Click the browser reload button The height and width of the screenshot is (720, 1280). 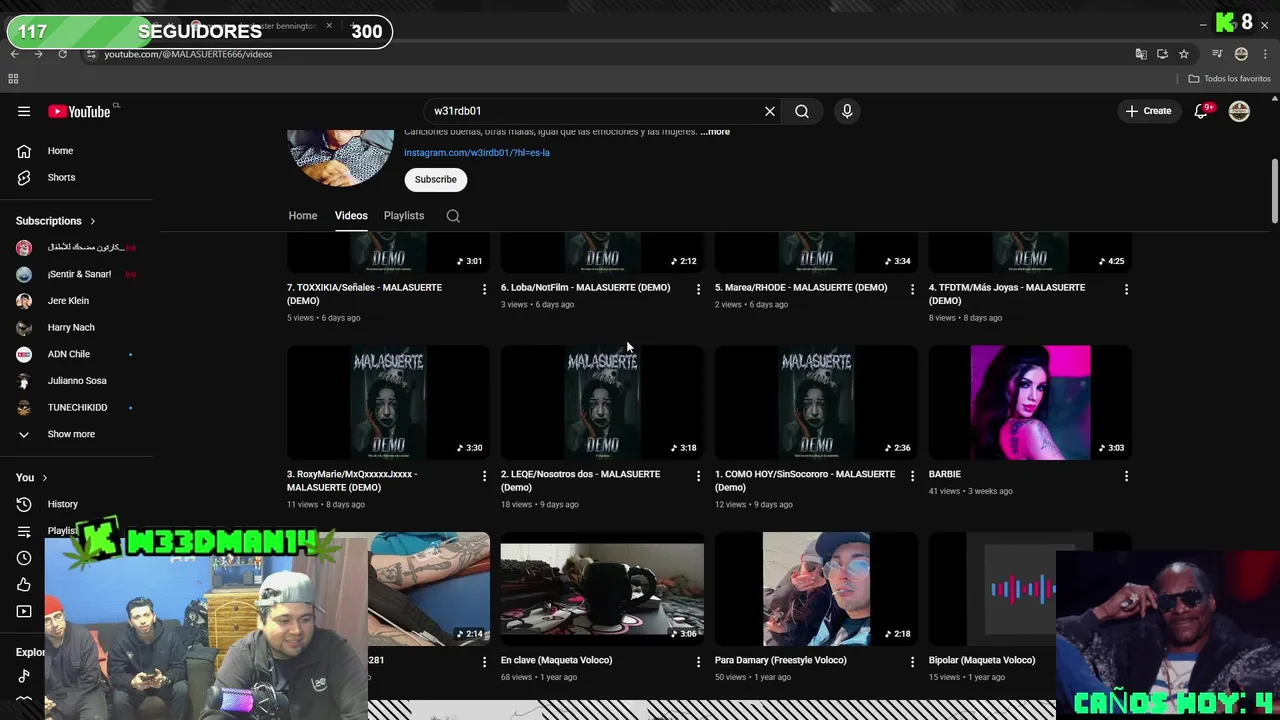pos(62,54)
